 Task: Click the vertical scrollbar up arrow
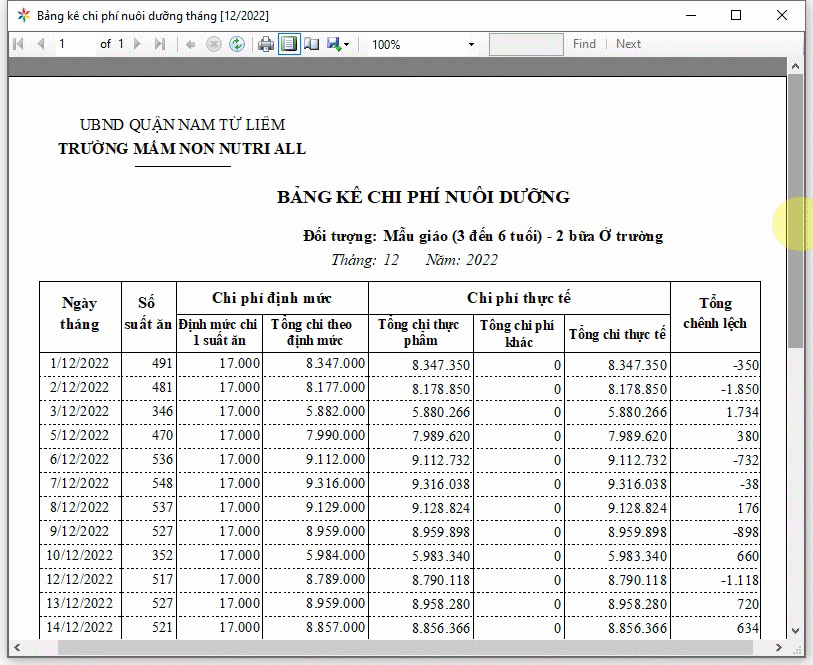[796, 66]
